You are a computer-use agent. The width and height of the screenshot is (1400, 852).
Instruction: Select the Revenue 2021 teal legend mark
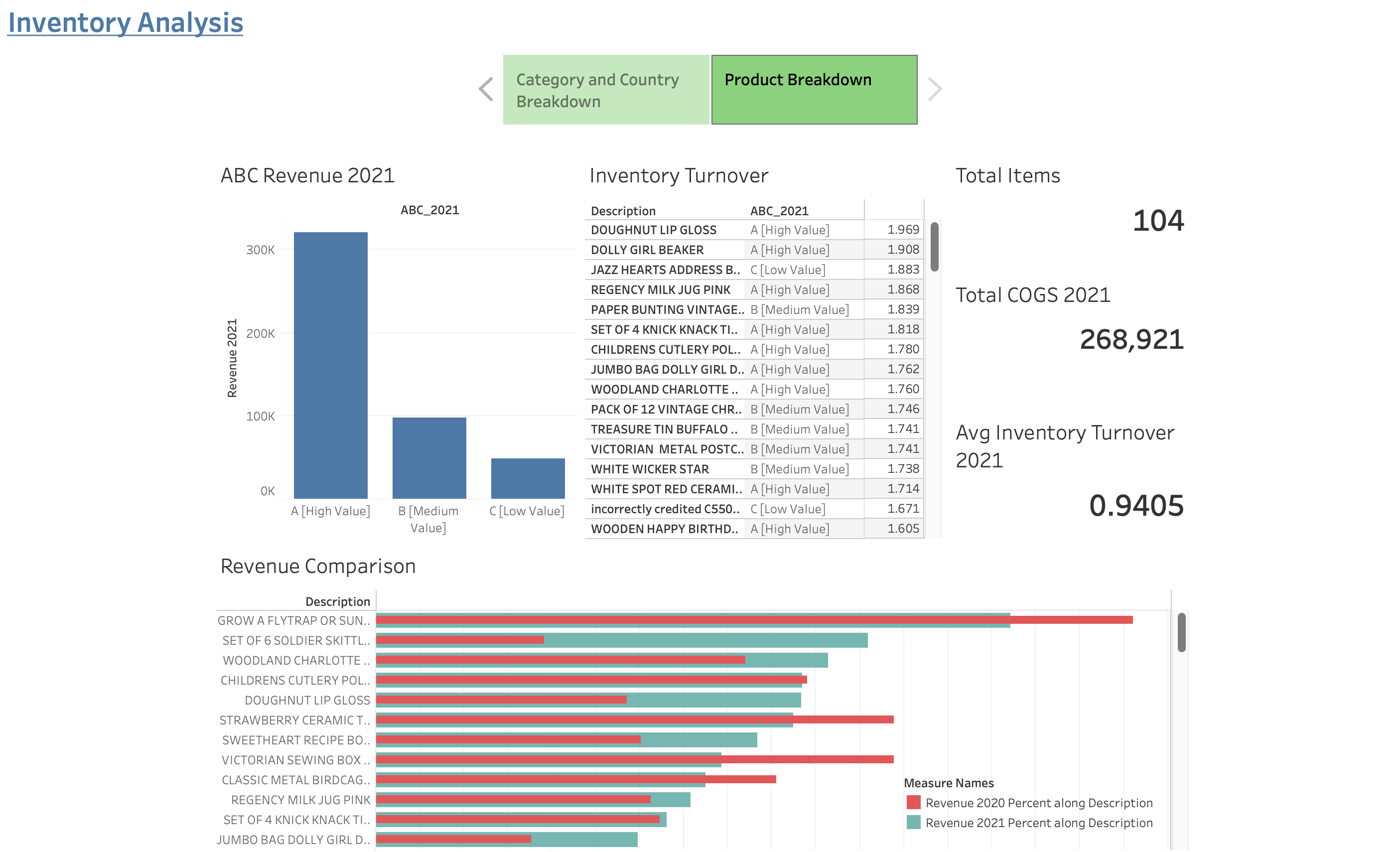click(914, 823)
